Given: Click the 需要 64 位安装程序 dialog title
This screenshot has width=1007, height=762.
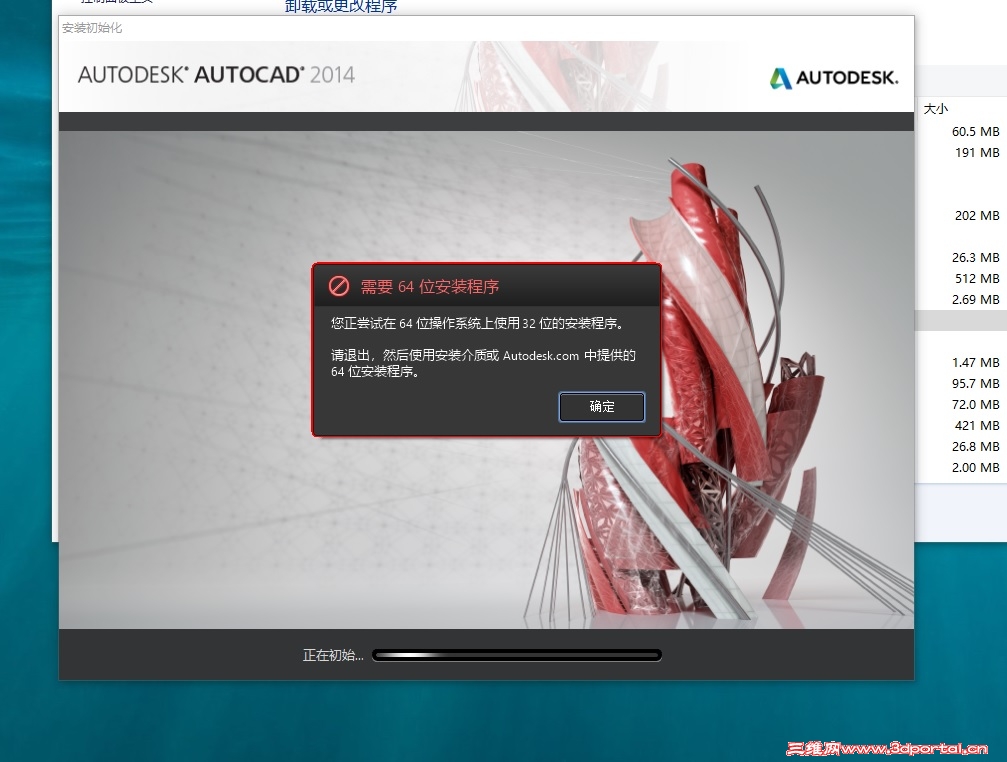Looking at the screenshot, I should (430, 286).
